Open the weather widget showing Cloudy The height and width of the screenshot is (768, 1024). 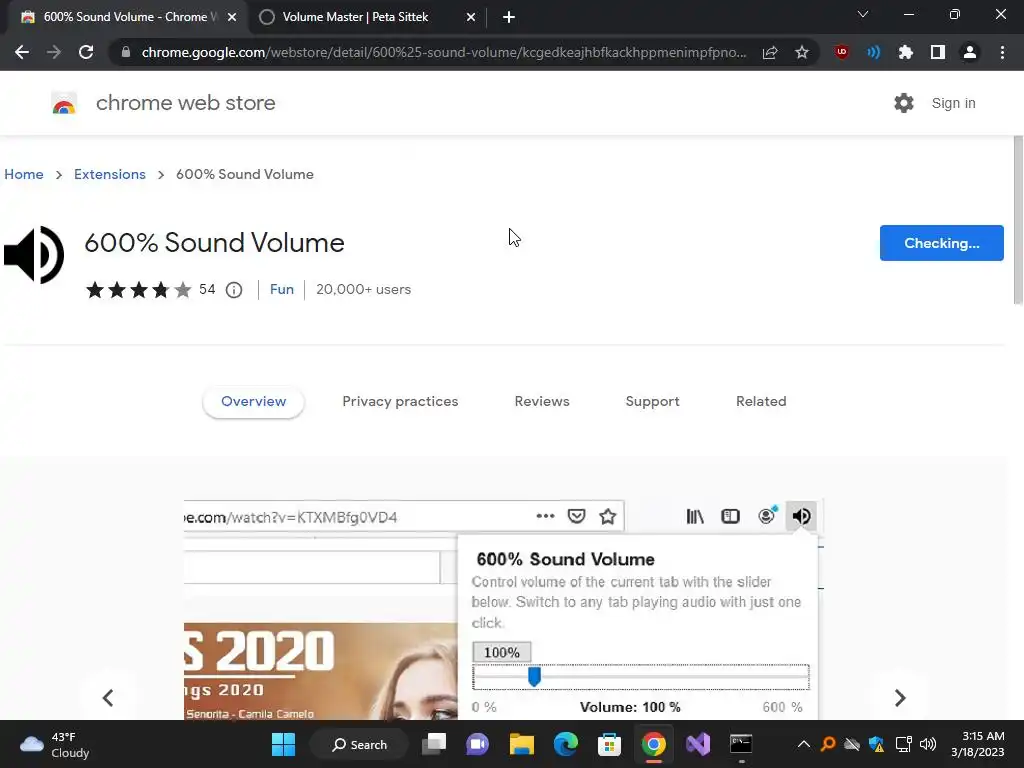[55, 744]
